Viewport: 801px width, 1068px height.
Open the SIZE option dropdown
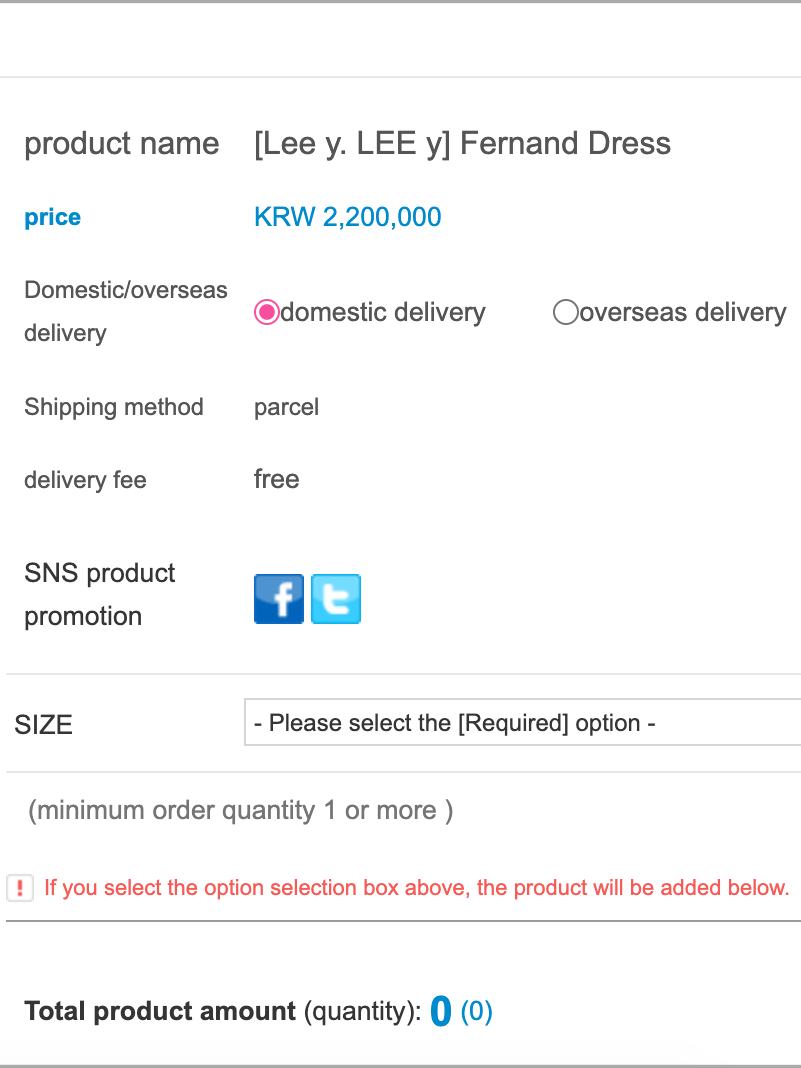(x=522, y=723)
